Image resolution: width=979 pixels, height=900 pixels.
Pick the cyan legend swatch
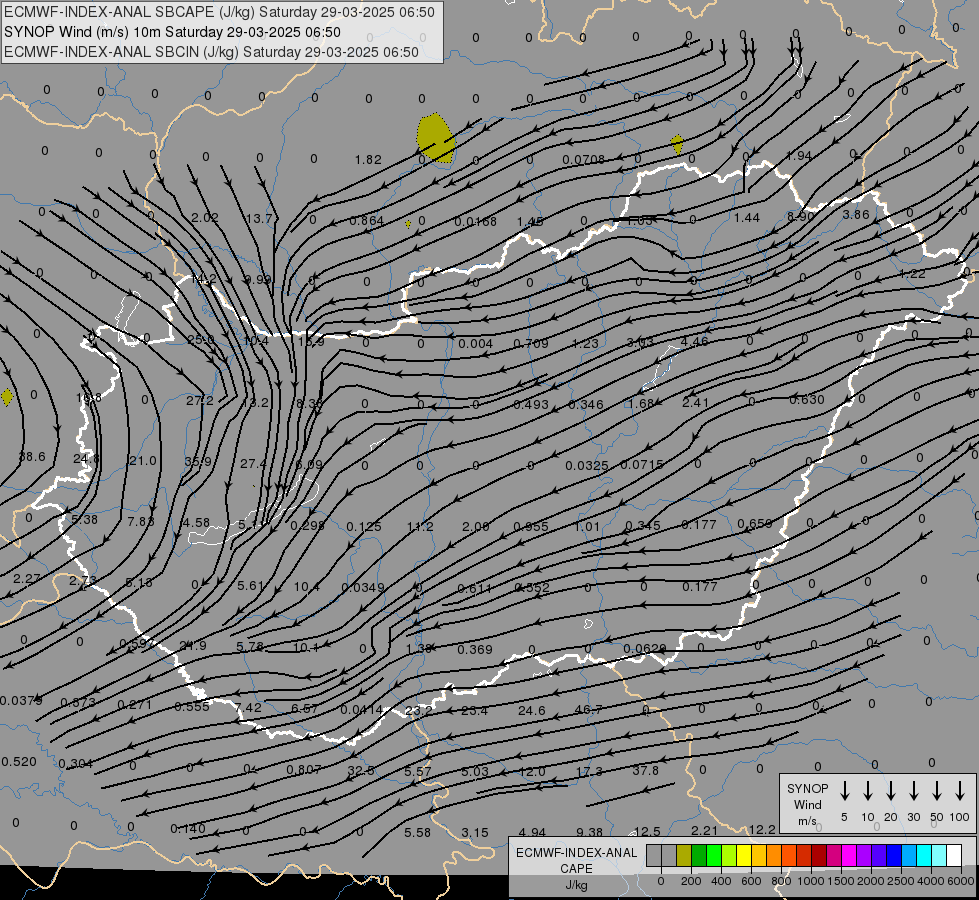(923, 855)
